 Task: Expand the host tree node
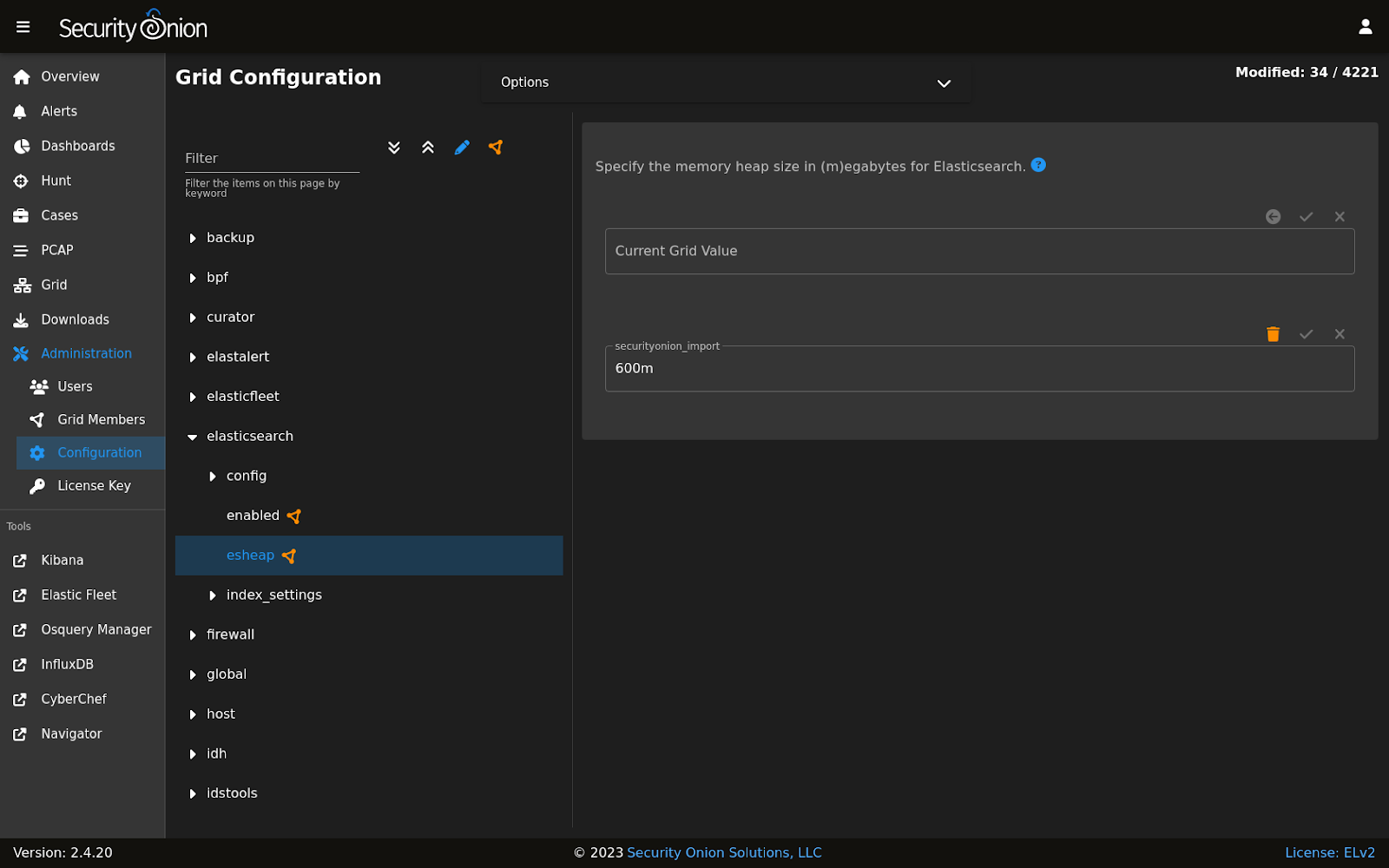193,714
